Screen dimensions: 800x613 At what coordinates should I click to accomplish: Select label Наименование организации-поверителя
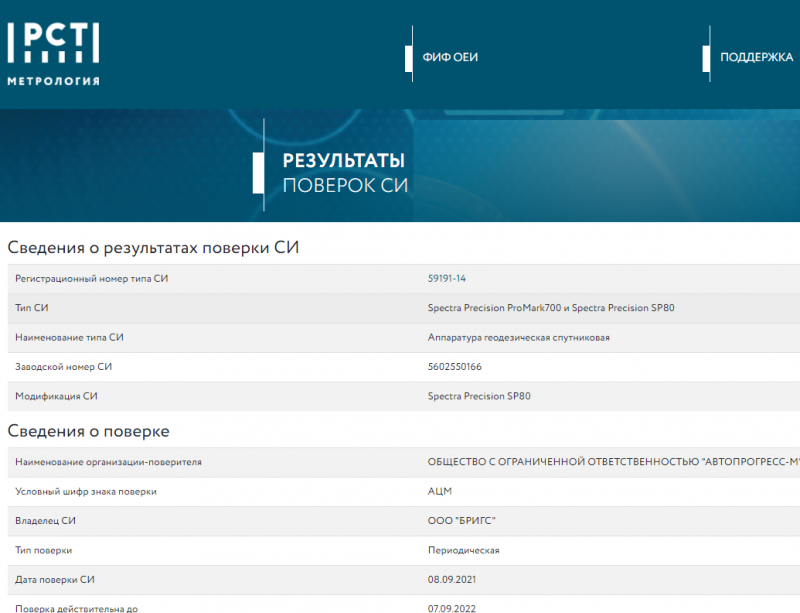click(108, 462)
